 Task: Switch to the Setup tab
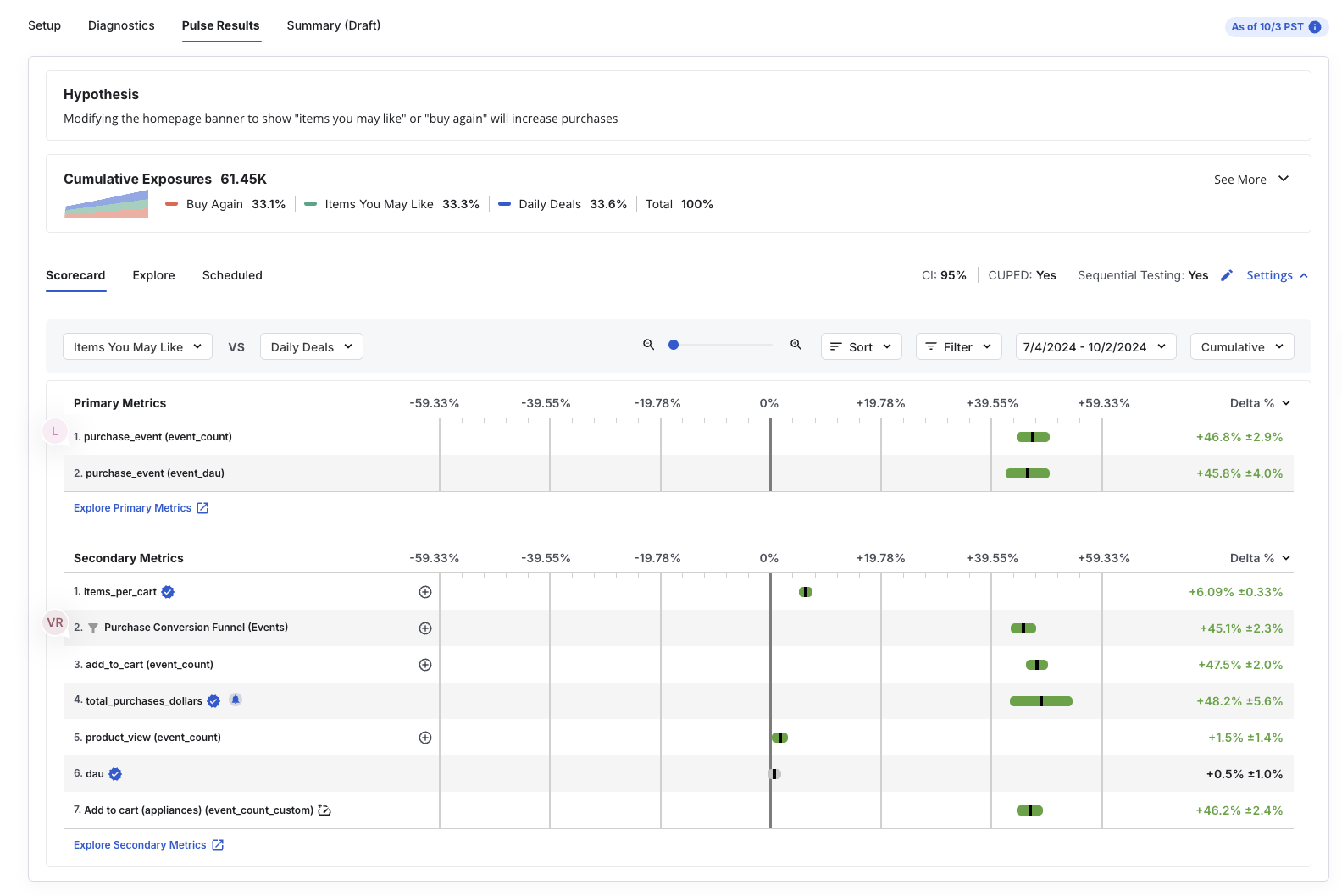click(x=44, y=25)
